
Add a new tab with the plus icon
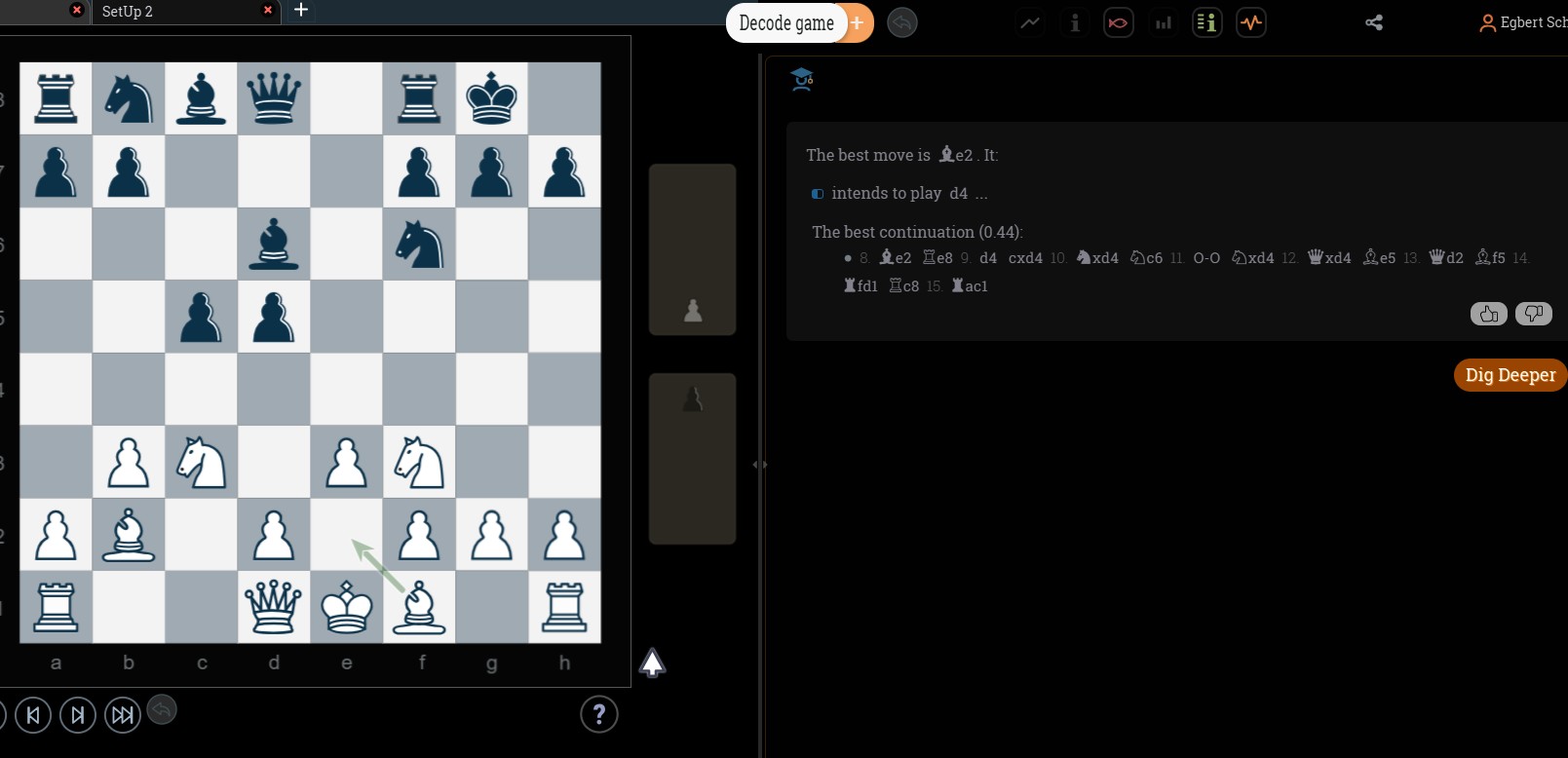pyautogui.click(x=301, y=10)
